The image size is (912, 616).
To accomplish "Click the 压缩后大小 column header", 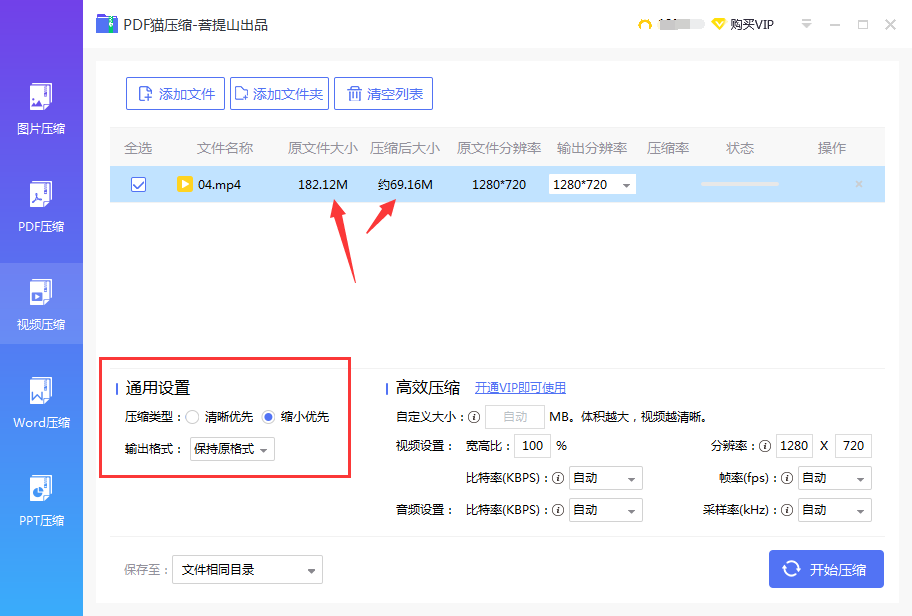I will pos(404,148).
